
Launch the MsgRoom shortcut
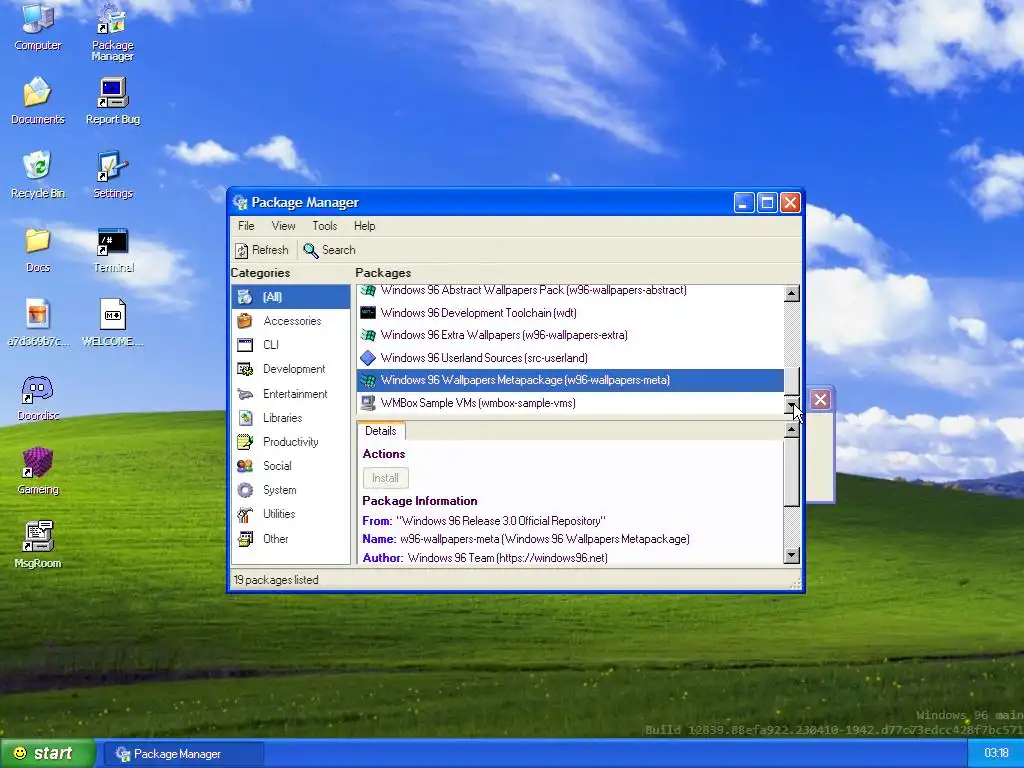click(x=38, y=545)
